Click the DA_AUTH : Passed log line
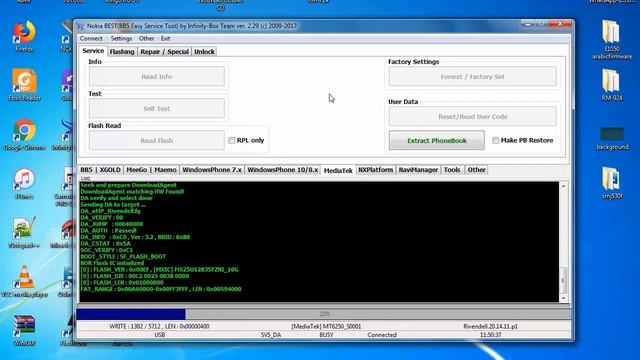Viewport: 640px width, 360px height. click(109, 231)
